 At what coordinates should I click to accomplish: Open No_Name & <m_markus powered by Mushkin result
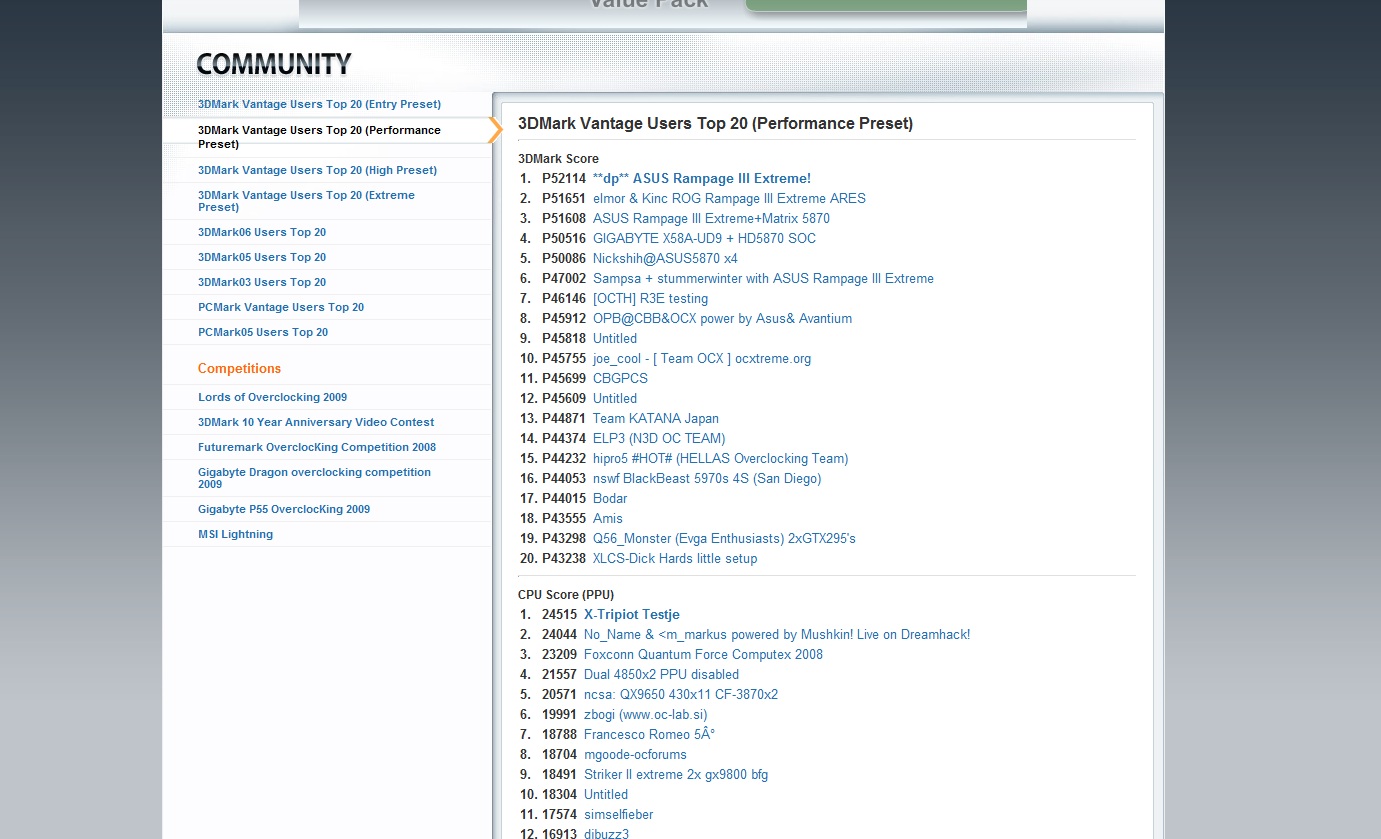(777, 634)
